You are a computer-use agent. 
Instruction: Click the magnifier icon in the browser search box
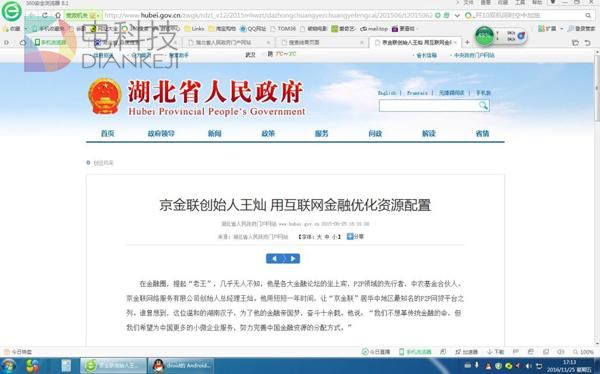588,15
